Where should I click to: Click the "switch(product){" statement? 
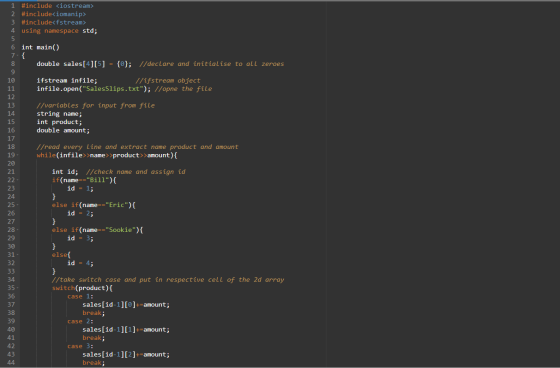click(82, 288)
